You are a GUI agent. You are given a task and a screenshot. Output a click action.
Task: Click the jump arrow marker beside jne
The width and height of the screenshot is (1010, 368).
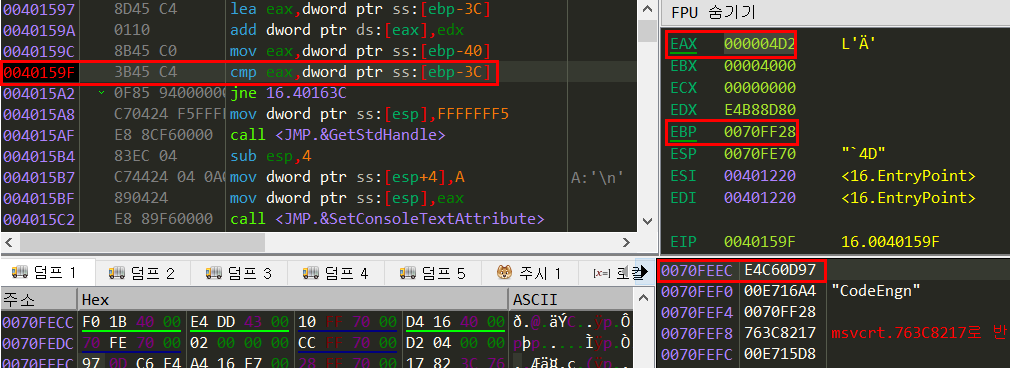pos(102,93)
